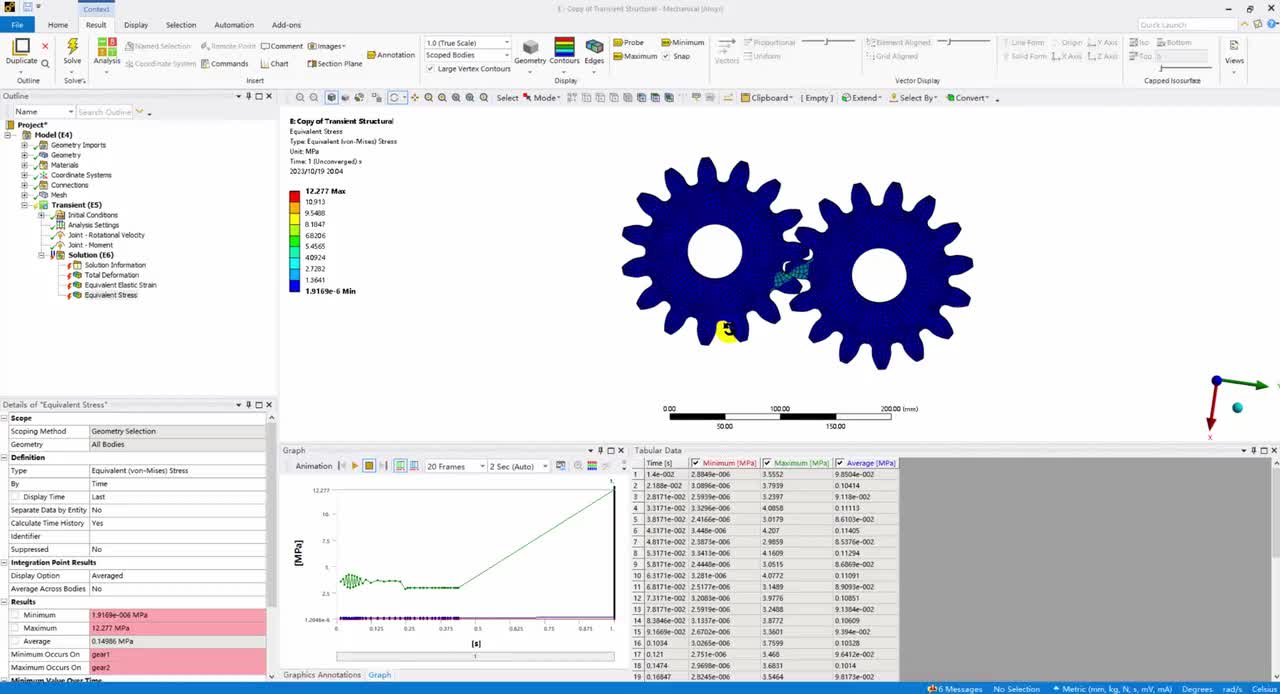Toggle the Snap checkbox
Viewport: 1280px width, 694px height.
[666, 56]
